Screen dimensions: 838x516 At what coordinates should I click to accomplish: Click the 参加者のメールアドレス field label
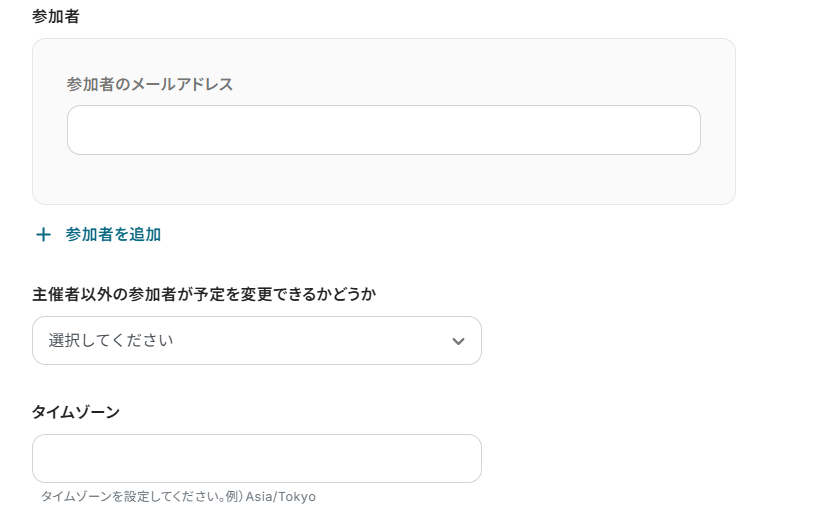click(x=150, y=84)
